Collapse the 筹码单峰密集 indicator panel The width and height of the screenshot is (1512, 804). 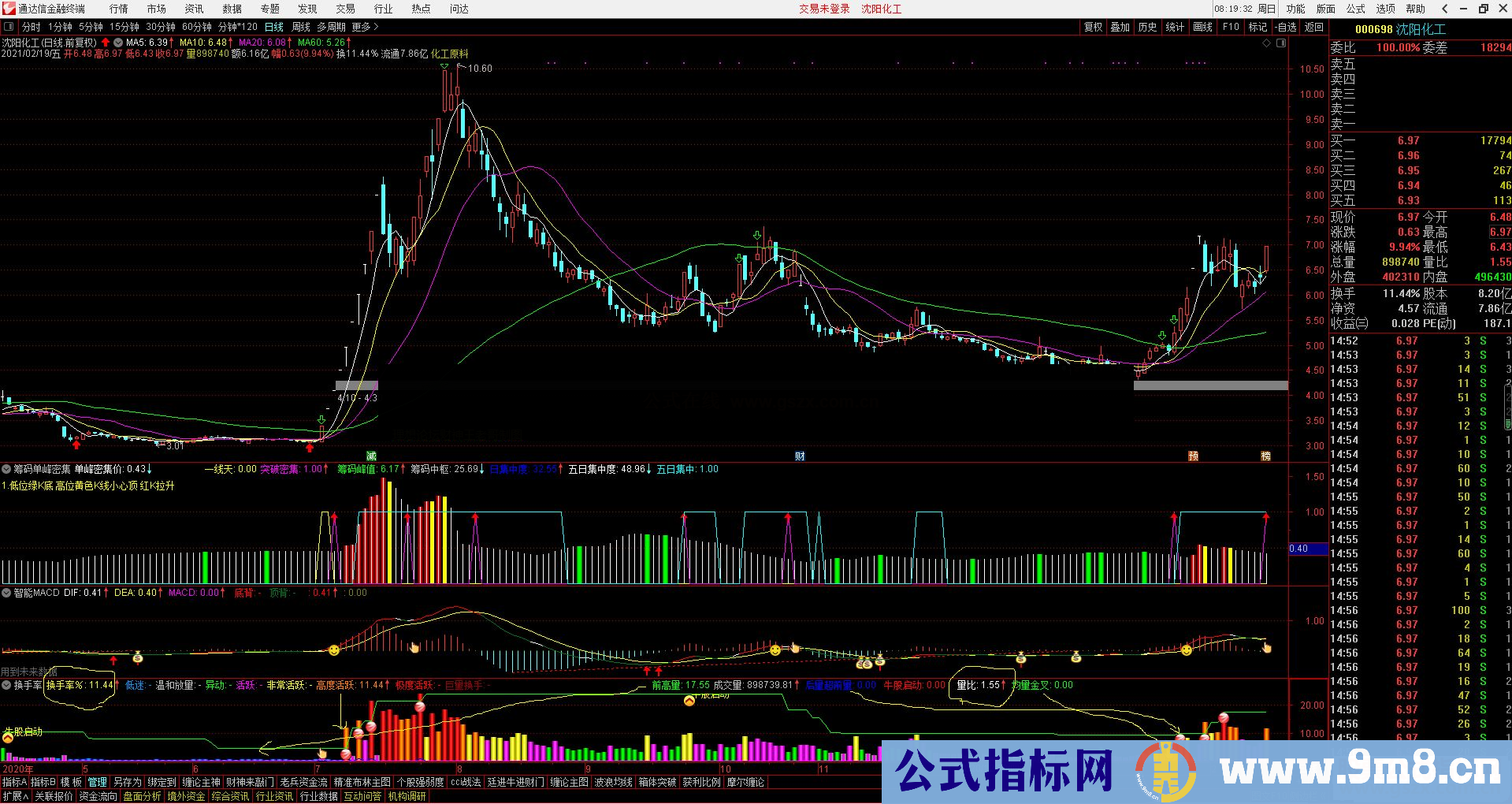coord(6,468)
